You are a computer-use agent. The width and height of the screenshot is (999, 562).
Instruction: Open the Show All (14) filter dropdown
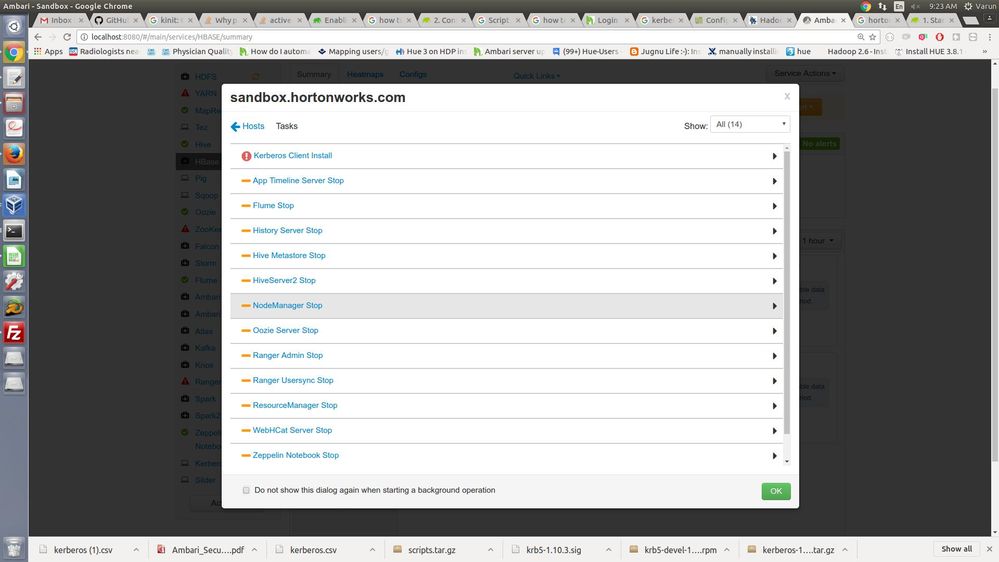(750, 124)
